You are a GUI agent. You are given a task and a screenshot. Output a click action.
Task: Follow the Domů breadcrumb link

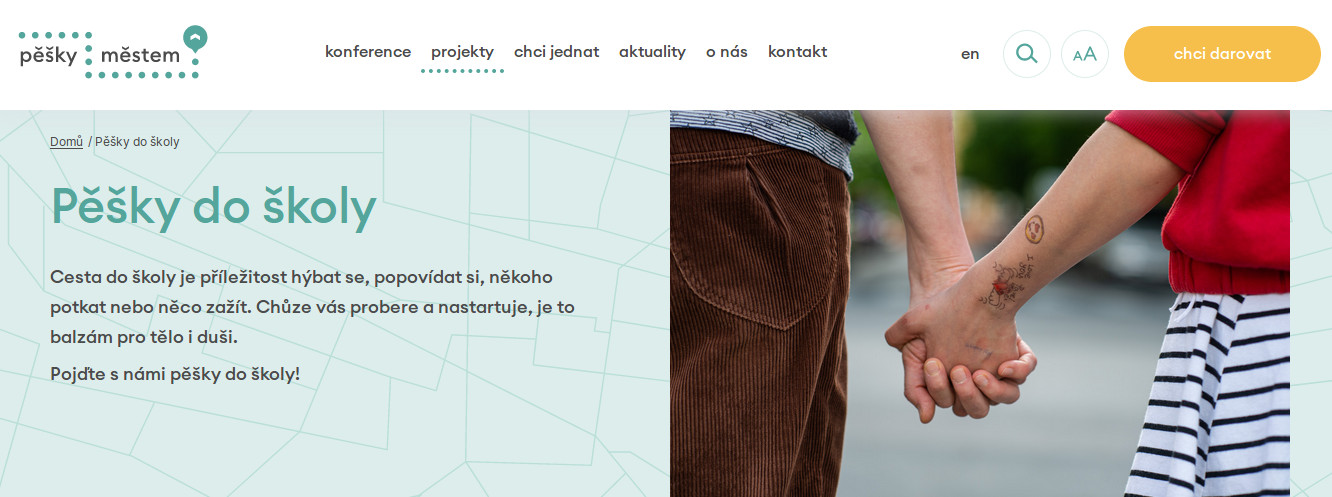[x=67, y=142]
